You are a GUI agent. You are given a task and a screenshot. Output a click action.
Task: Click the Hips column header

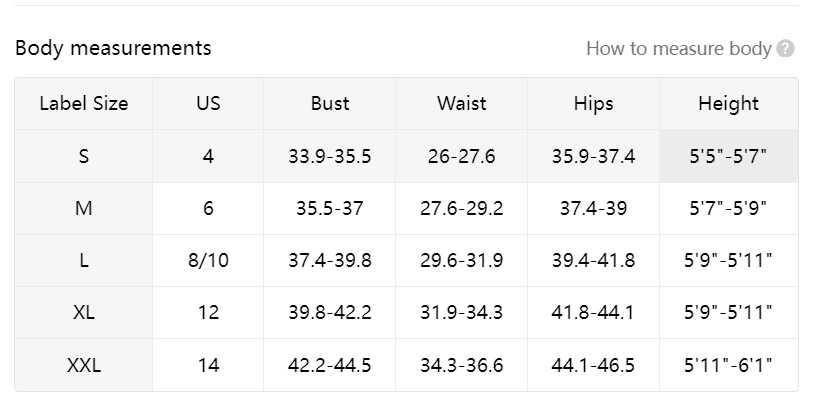tap(593, 103)
